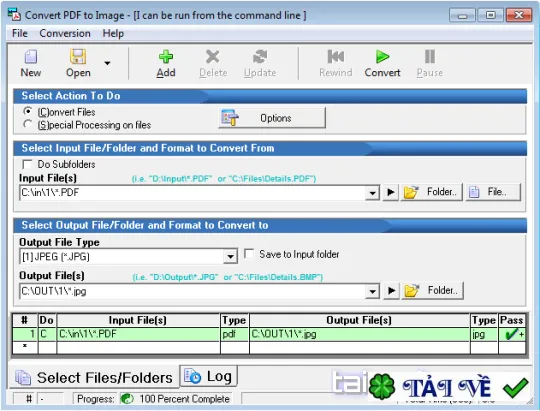The image size is (540, 411).
Task: Start conversion with the Convert play icon
Action: pyautogui.click(x=382, y=57)
